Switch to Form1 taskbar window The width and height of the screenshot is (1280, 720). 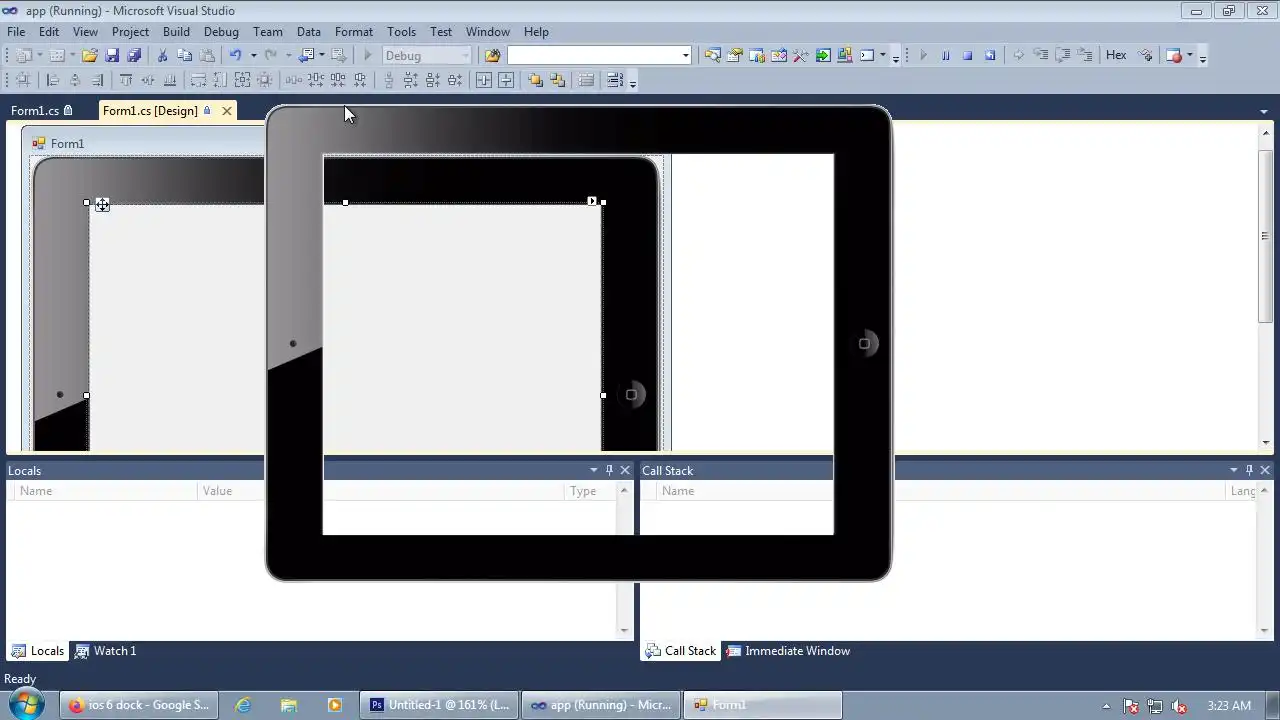coord(763,705)
